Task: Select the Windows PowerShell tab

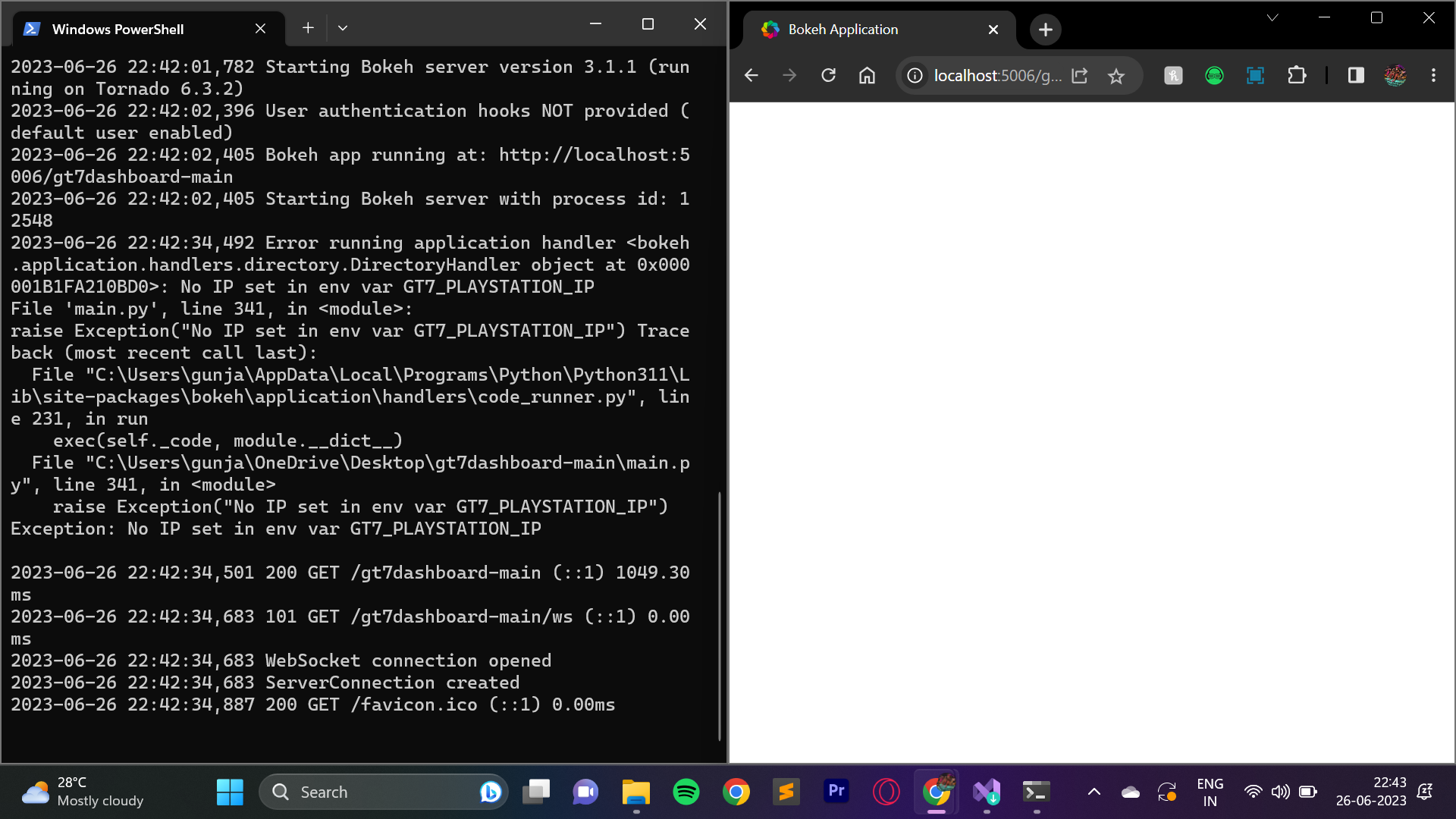Action: pyautogui.click(x=118, y=29)
